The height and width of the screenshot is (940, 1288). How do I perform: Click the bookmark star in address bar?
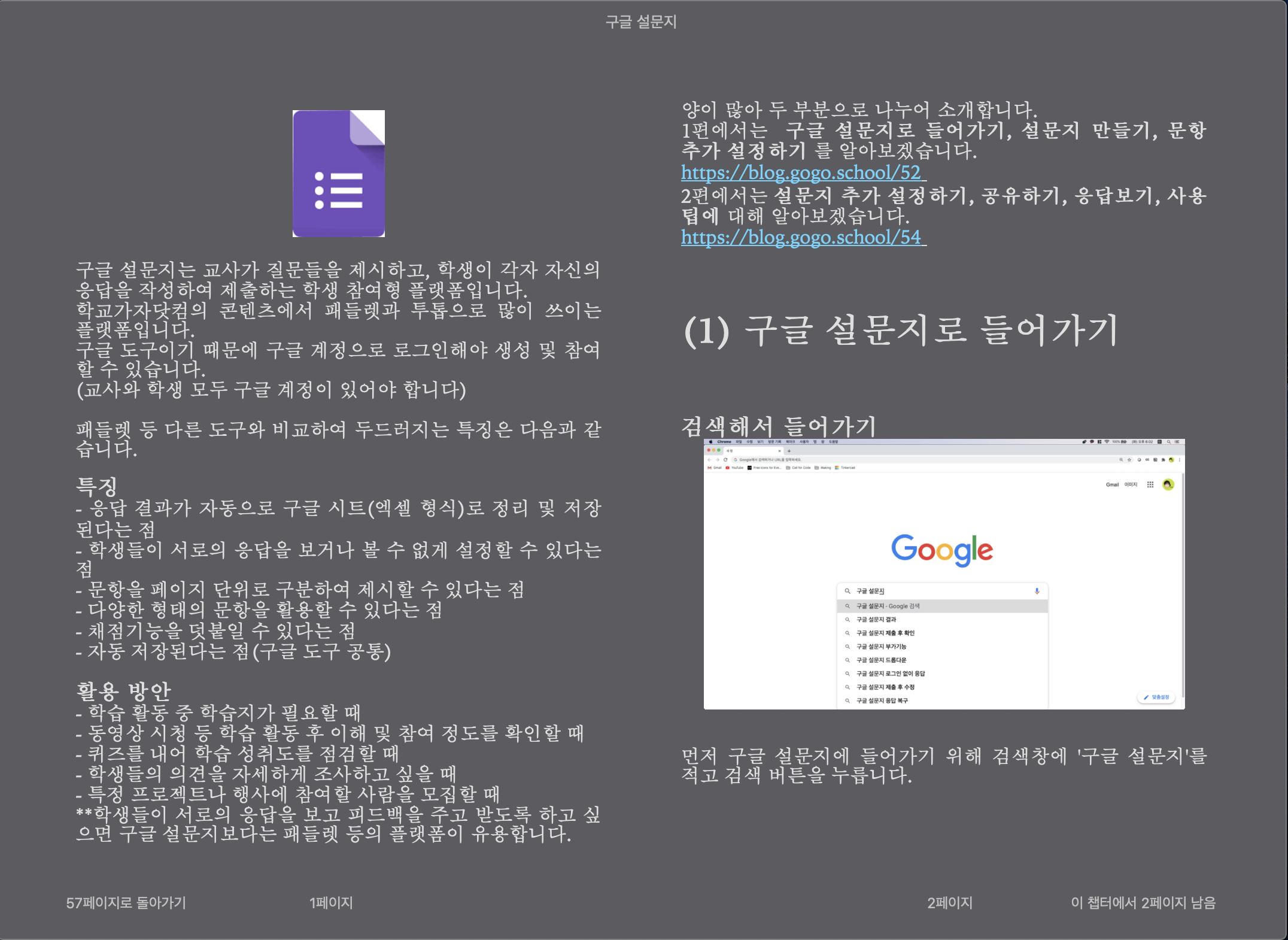click(x=1129, y=460)
